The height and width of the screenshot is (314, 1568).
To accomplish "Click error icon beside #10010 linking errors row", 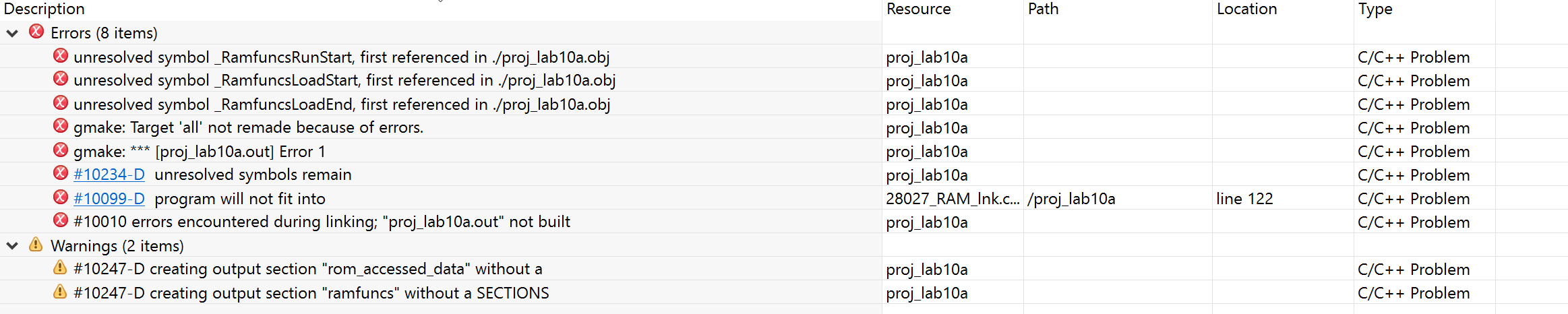I will pyautogui.click(x=61, y=221).
